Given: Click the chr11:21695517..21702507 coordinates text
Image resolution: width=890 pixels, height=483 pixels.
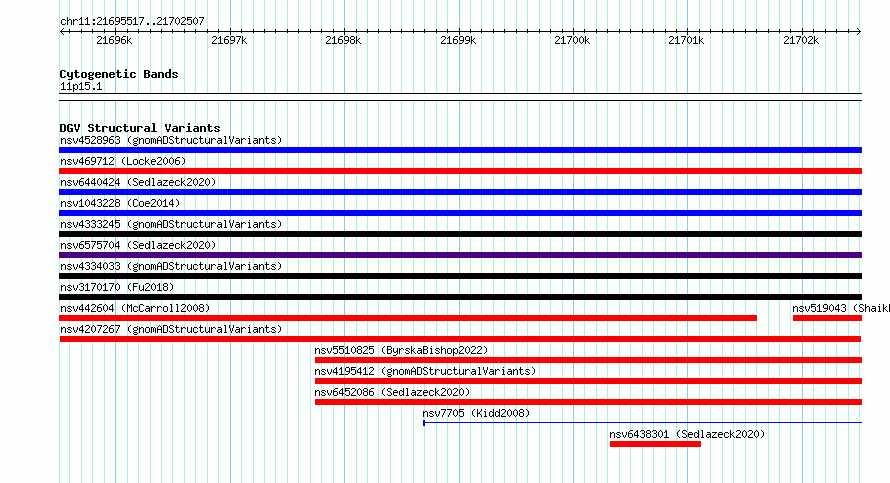Looking at the screenshot, I should click(x=132, y=21).
